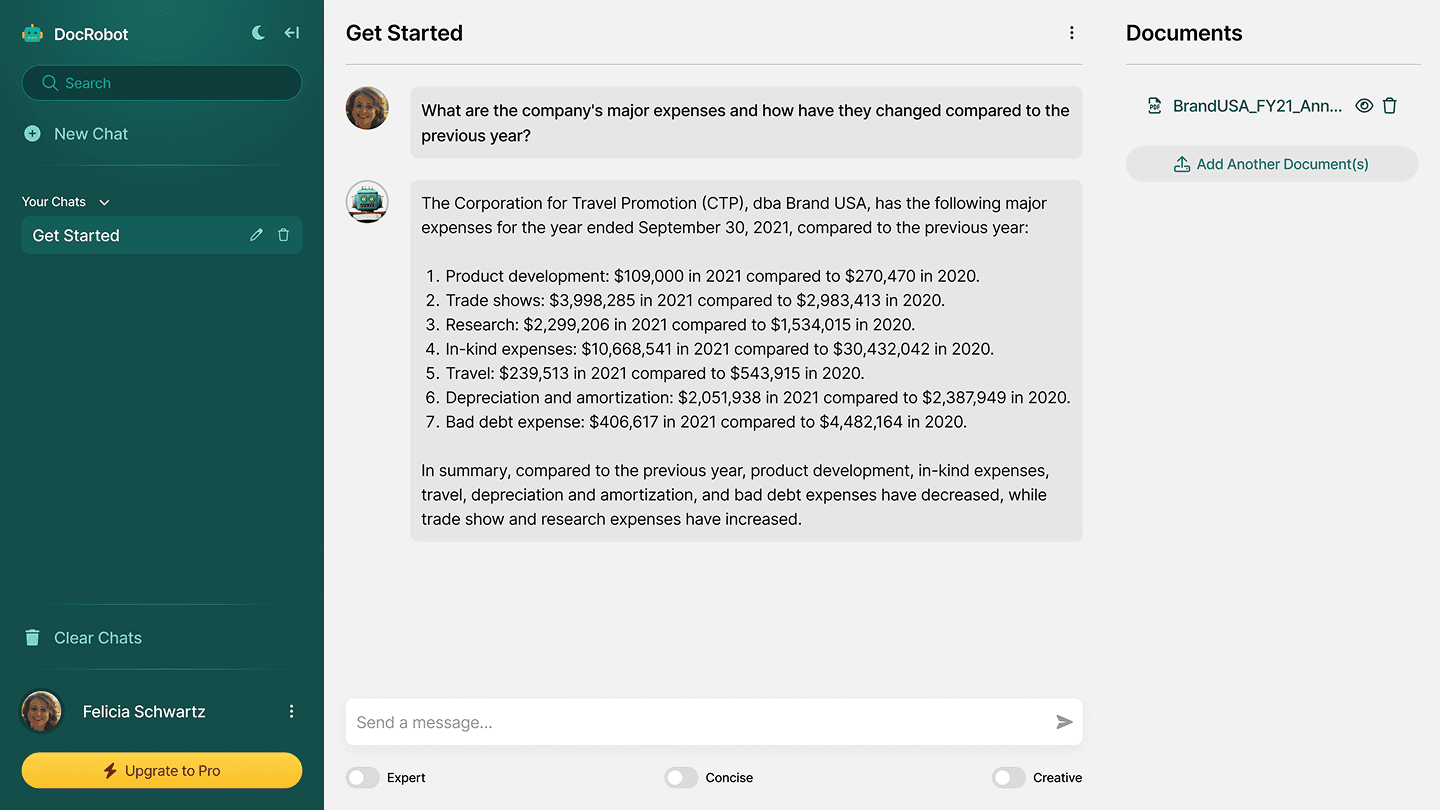Delete the BrandUSA_FY21 document
This screenshot has height=810, width=1440.
point(1389,106)
